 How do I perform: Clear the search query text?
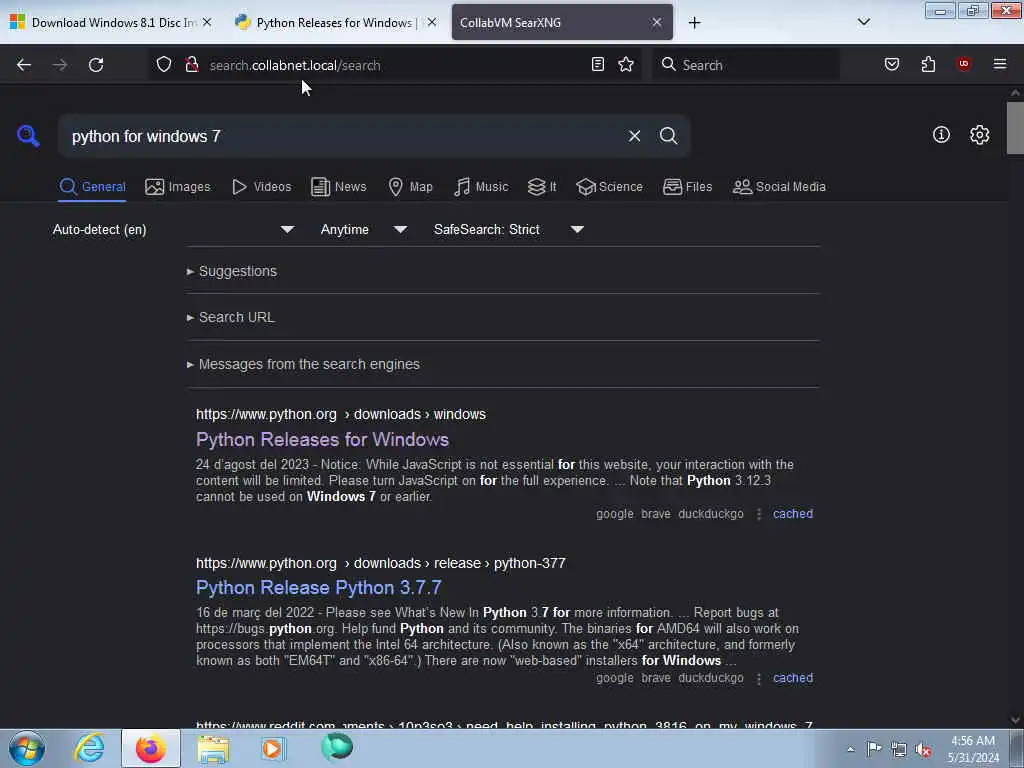(x=634, y=136)
